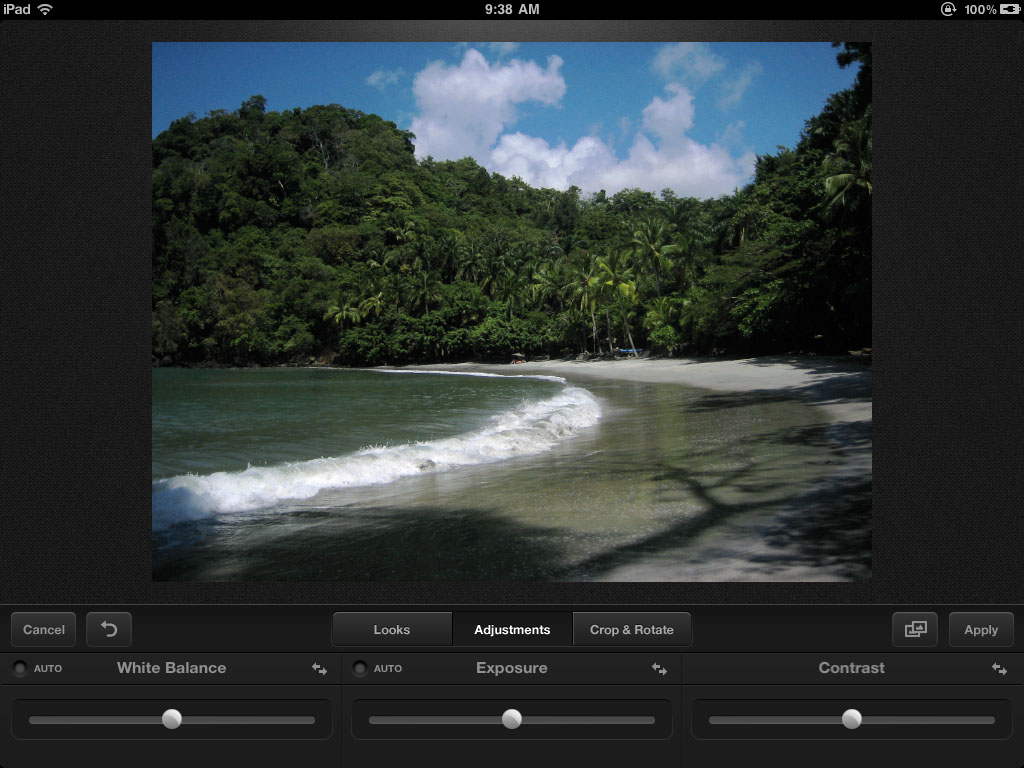Click the White Balance slider knob
1024x768 pixels.
pyautogui.click(x=172, y=719)
